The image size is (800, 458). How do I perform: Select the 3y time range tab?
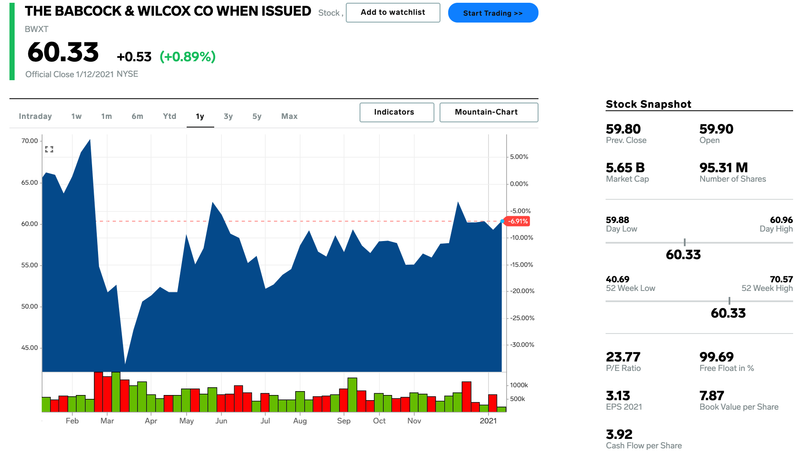[x=228, y=116]
